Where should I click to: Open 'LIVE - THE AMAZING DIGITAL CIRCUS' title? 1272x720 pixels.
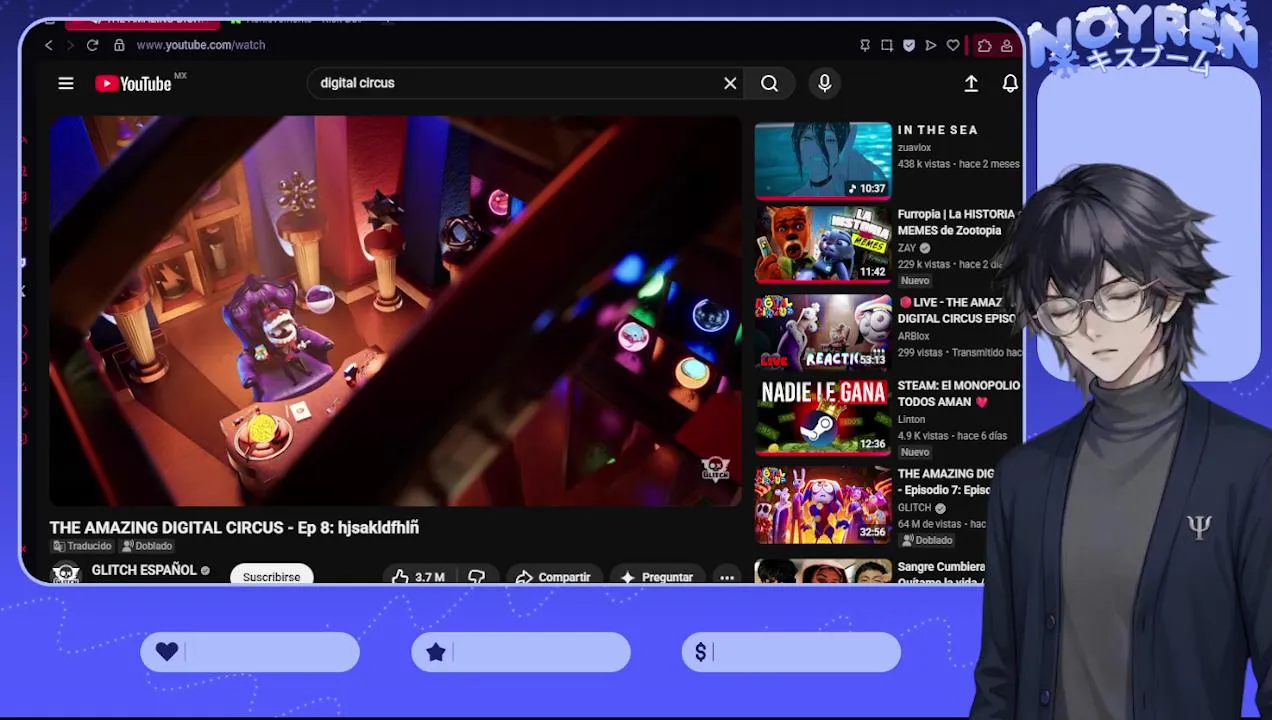tap(957, 310)
